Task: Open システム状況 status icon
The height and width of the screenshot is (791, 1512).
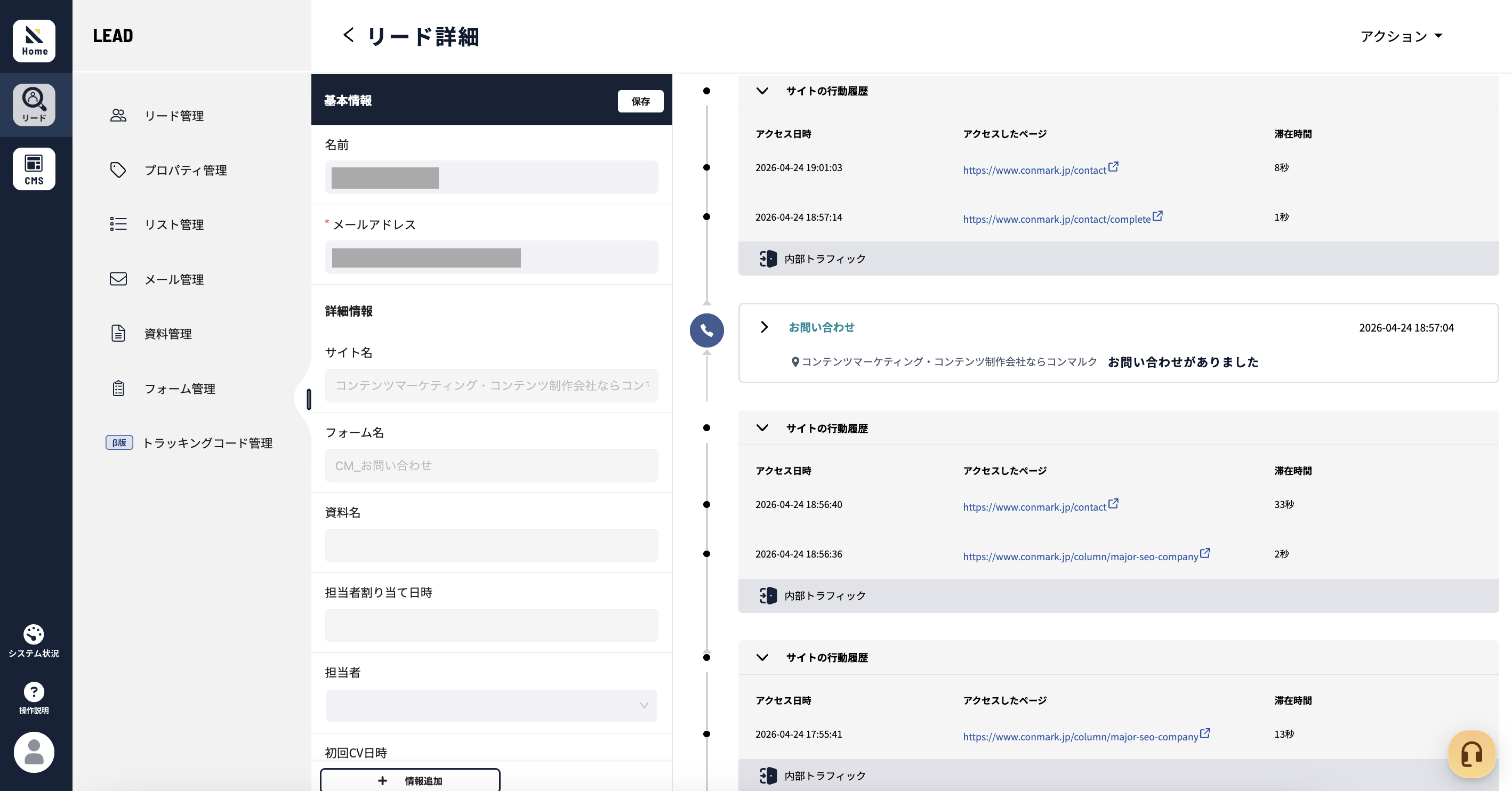Action: pos(34,641)
